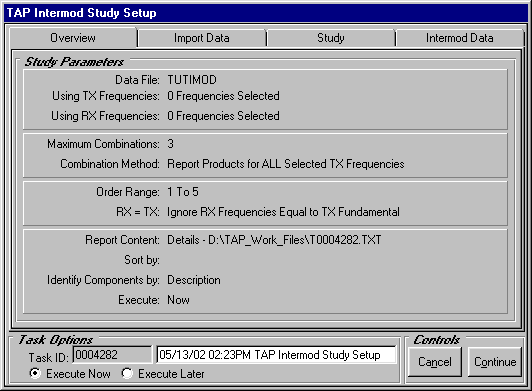Image resolution: width=532 pixels, height=391 pixels.
Task: Click the 'Report Content:' label
Action: click(x=122, y=240)
